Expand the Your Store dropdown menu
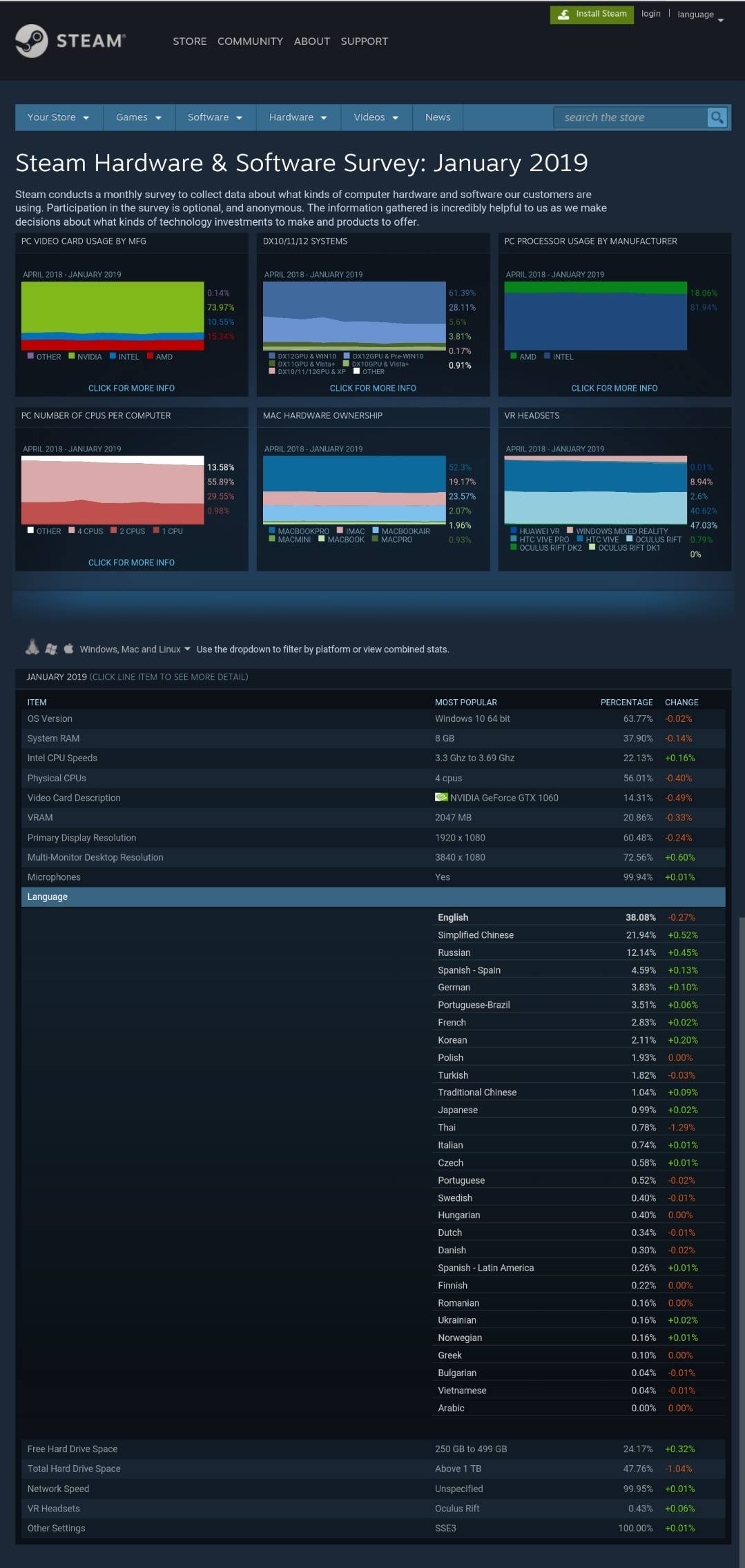The width and height of the screenshot is (745, 1568). [x=58, y=117]
